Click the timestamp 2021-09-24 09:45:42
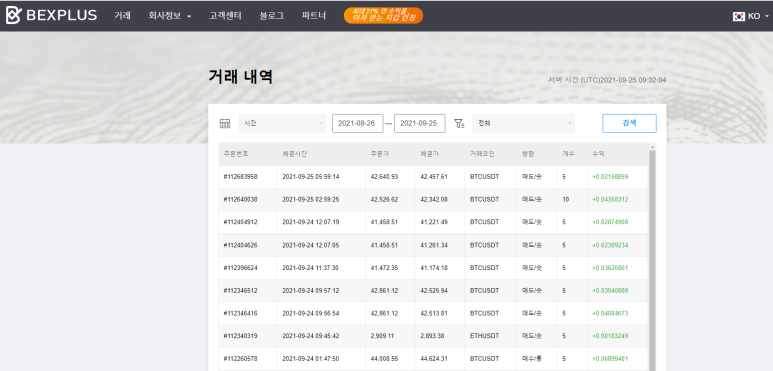Viewport: 773px width, 371px height. 311,336
